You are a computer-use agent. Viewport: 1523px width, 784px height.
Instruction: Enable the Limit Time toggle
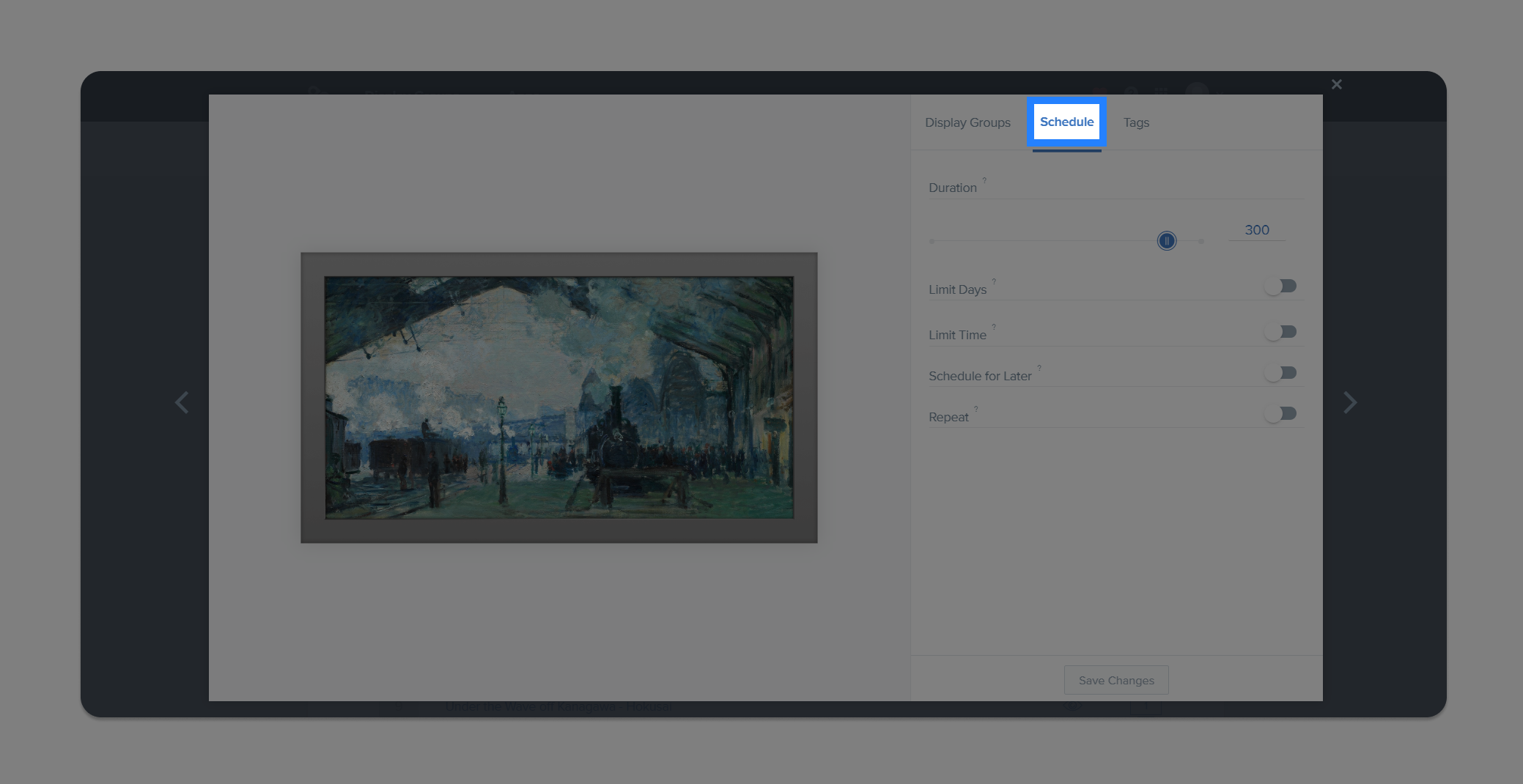1280,332
